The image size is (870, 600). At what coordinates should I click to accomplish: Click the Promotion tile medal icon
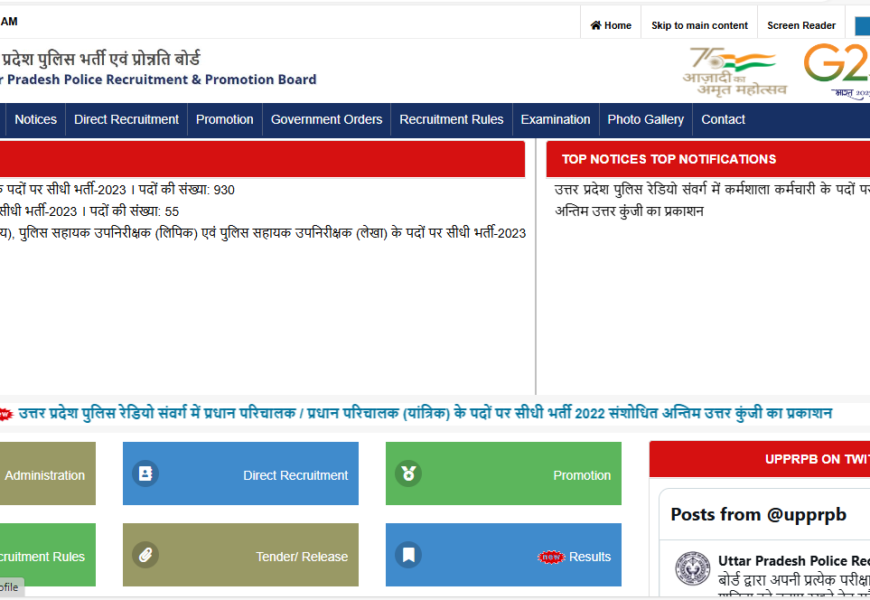pyautogui.click(x=408, y=474)
